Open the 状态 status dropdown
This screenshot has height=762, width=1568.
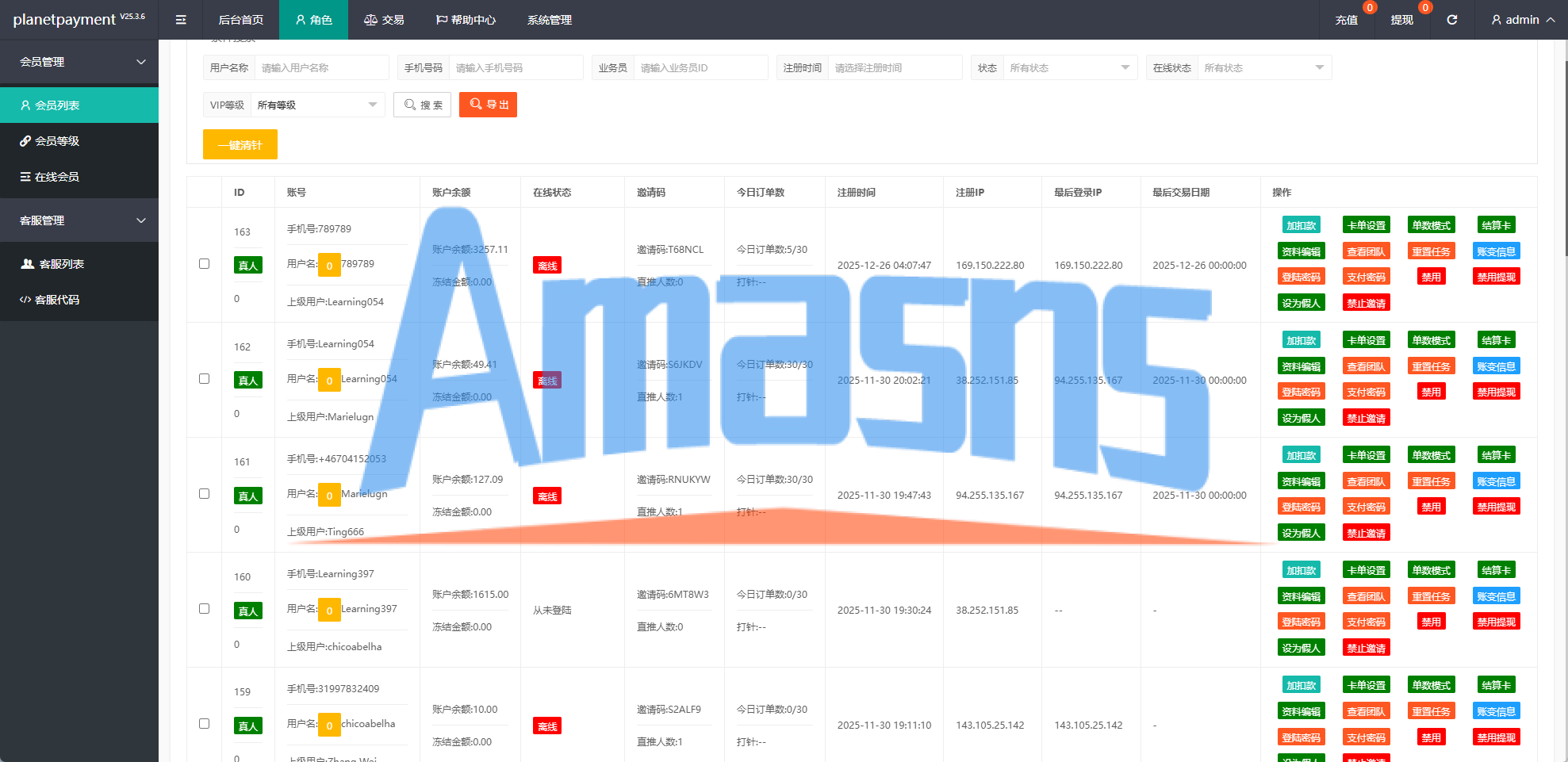[1070, 67]
